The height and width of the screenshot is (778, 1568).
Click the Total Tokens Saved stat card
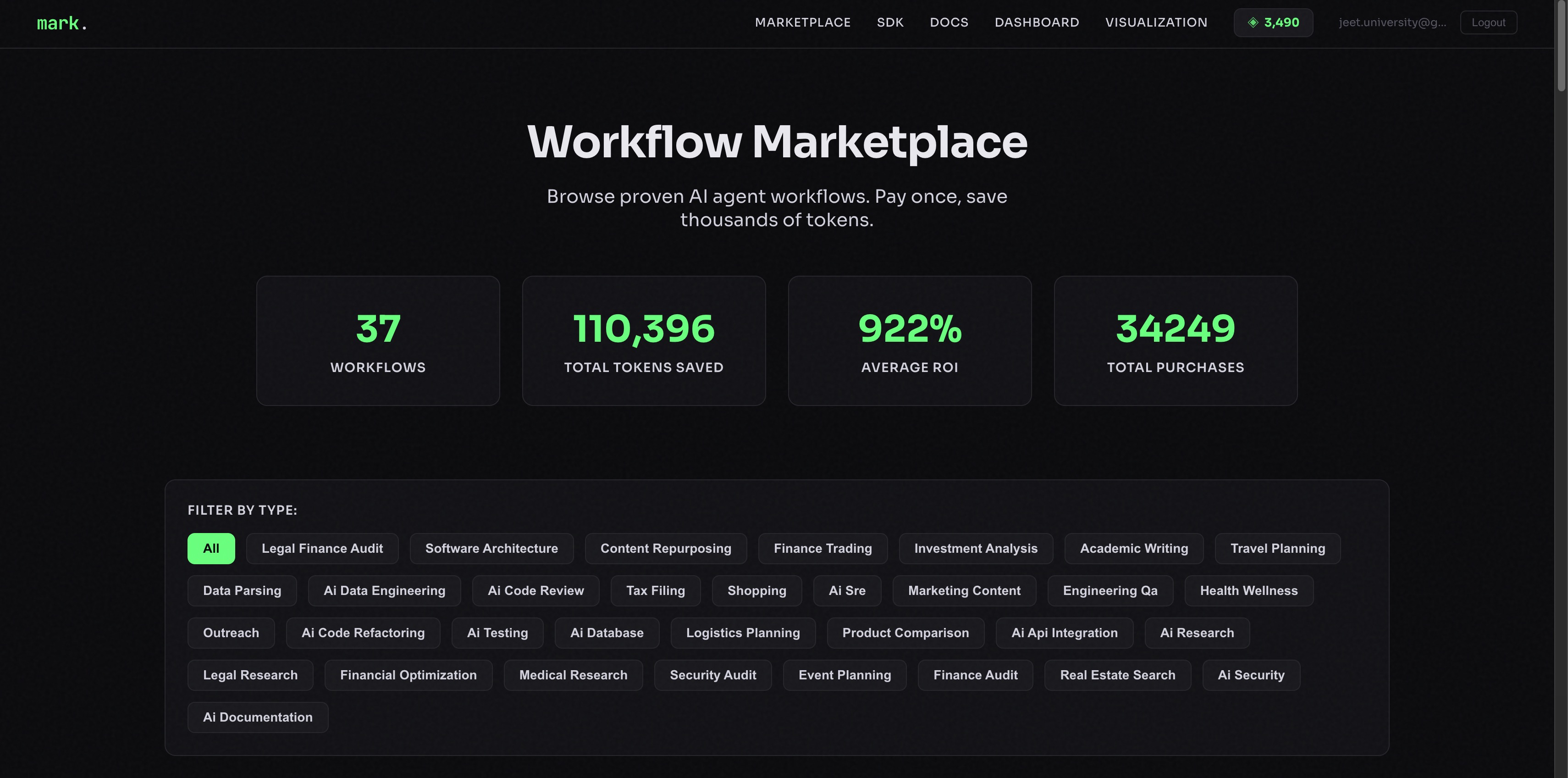(x=643, y=340)
